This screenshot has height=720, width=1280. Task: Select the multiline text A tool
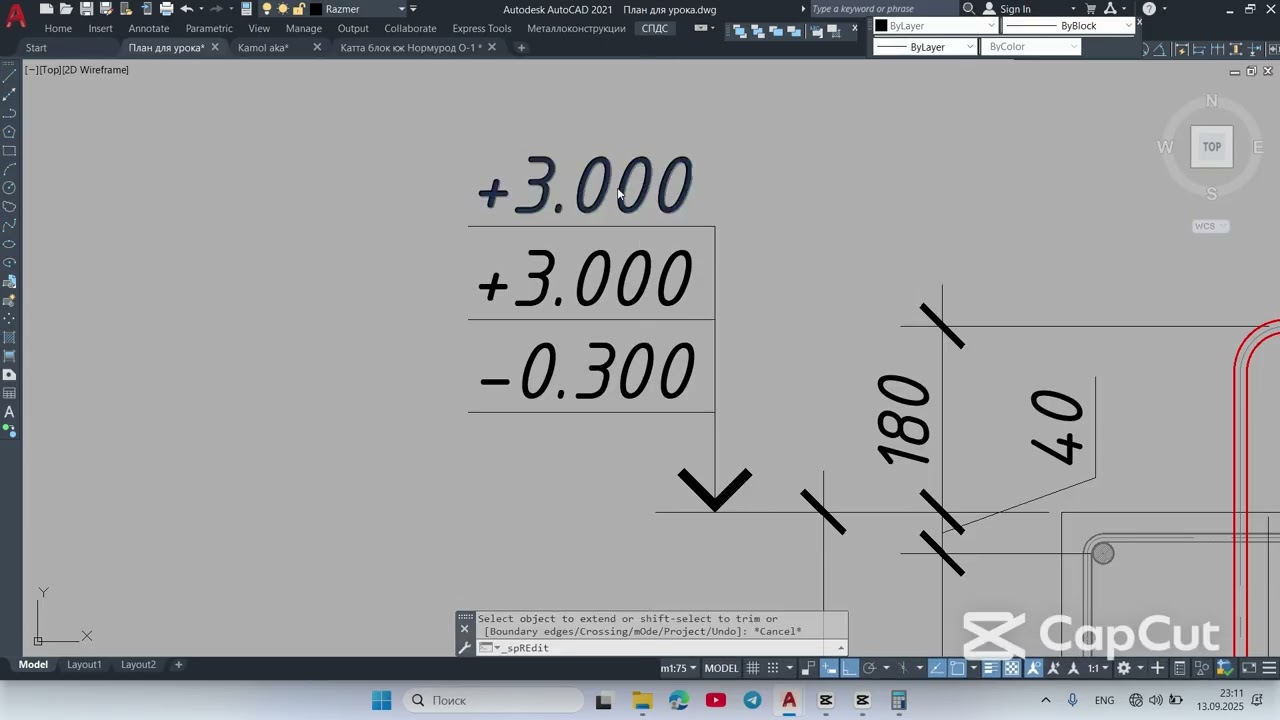[x=9, y=412]
